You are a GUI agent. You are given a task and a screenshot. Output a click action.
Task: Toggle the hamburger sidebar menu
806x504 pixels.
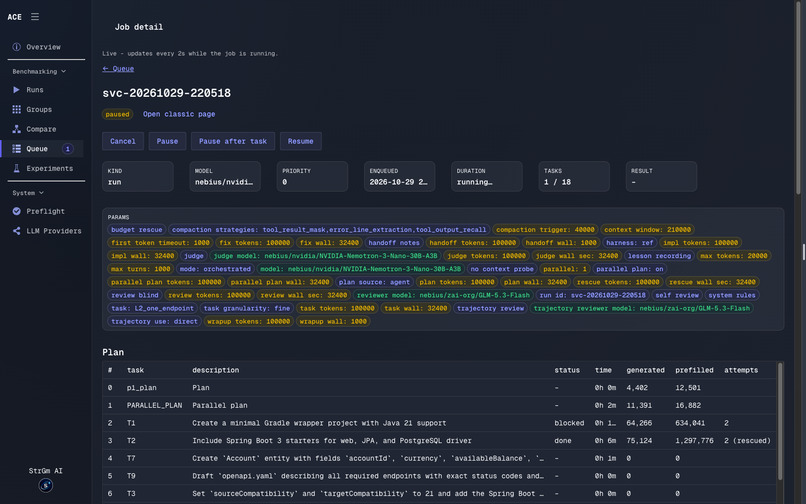click(x=34, y=16)
